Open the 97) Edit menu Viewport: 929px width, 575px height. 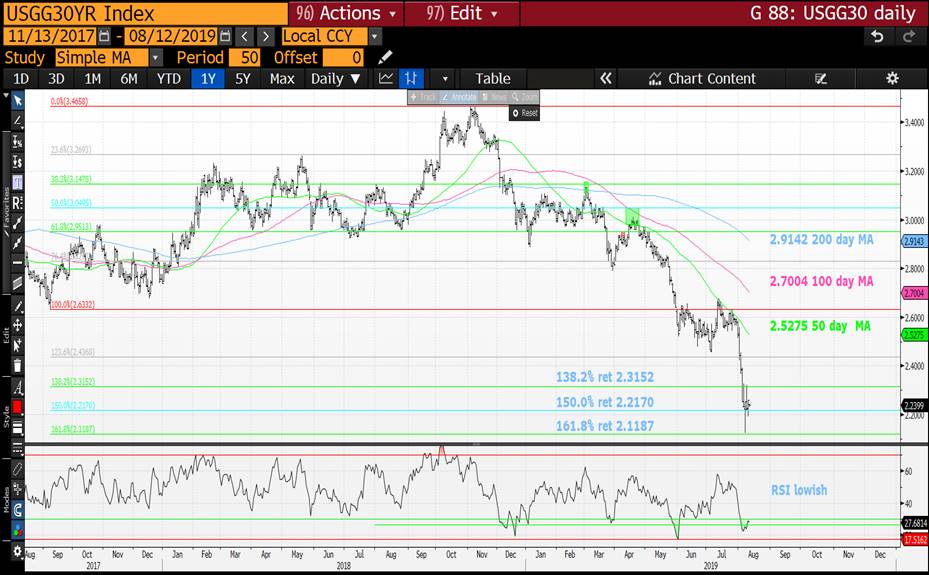pyautogui.click(x=462, y=13)
